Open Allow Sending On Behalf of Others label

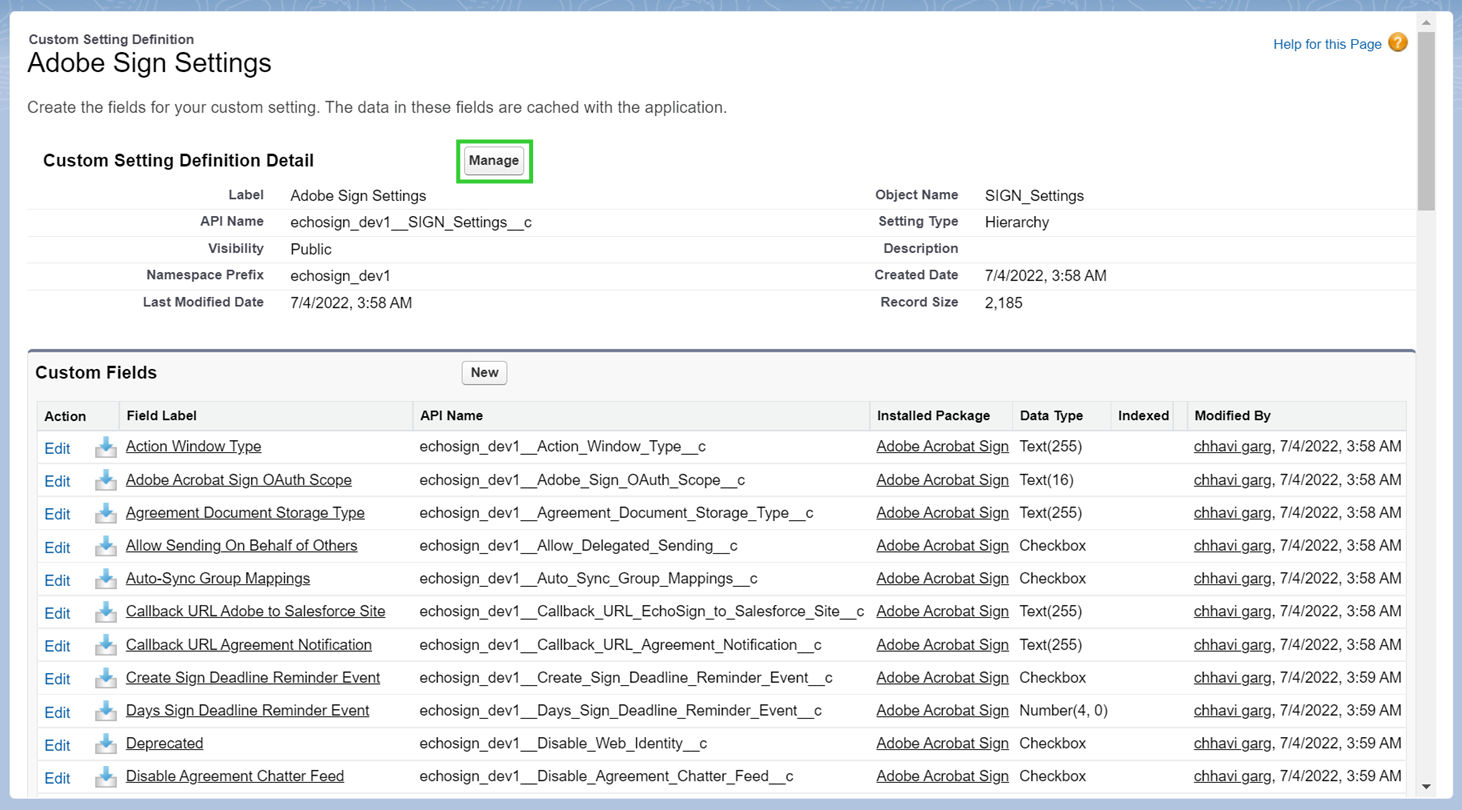(241, 545)
